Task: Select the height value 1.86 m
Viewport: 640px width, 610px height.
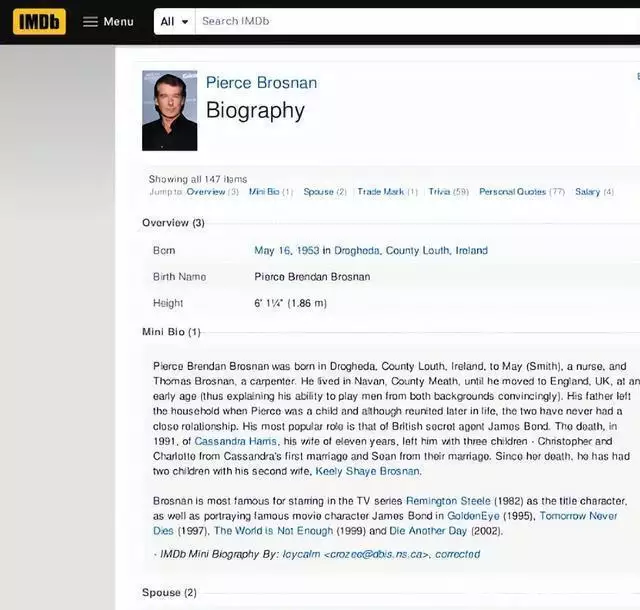Action: pyautogui.click(x=307, y=303)
